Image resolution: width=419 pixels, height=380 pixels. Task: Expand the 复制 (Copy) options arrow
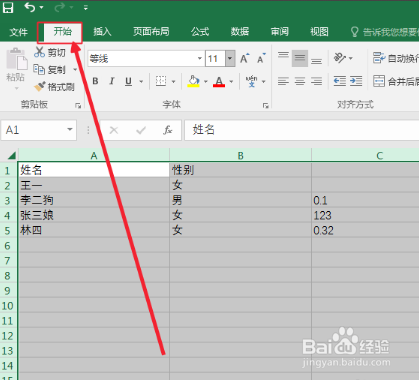tap(75, 70)
